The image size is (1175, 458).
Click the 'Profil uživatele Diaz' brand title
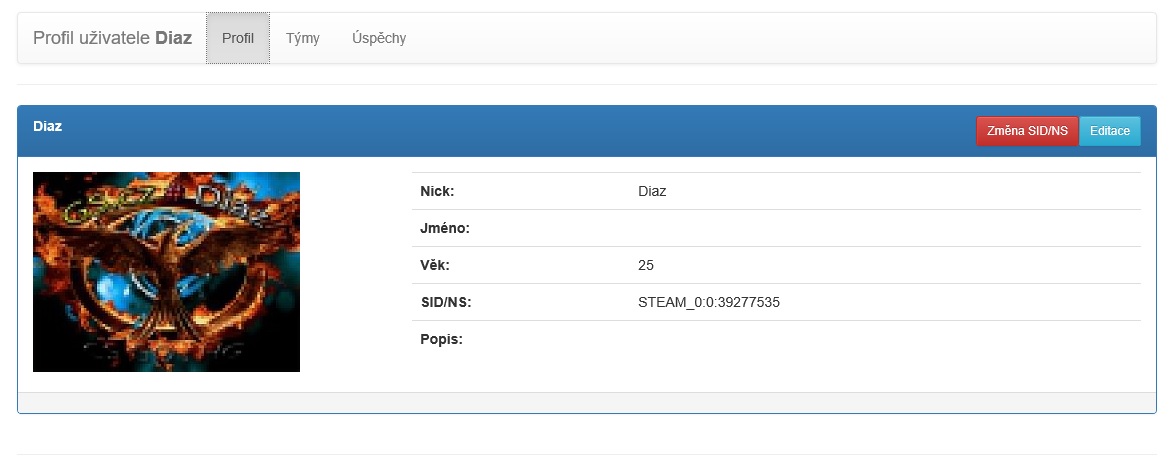point(112,38)
